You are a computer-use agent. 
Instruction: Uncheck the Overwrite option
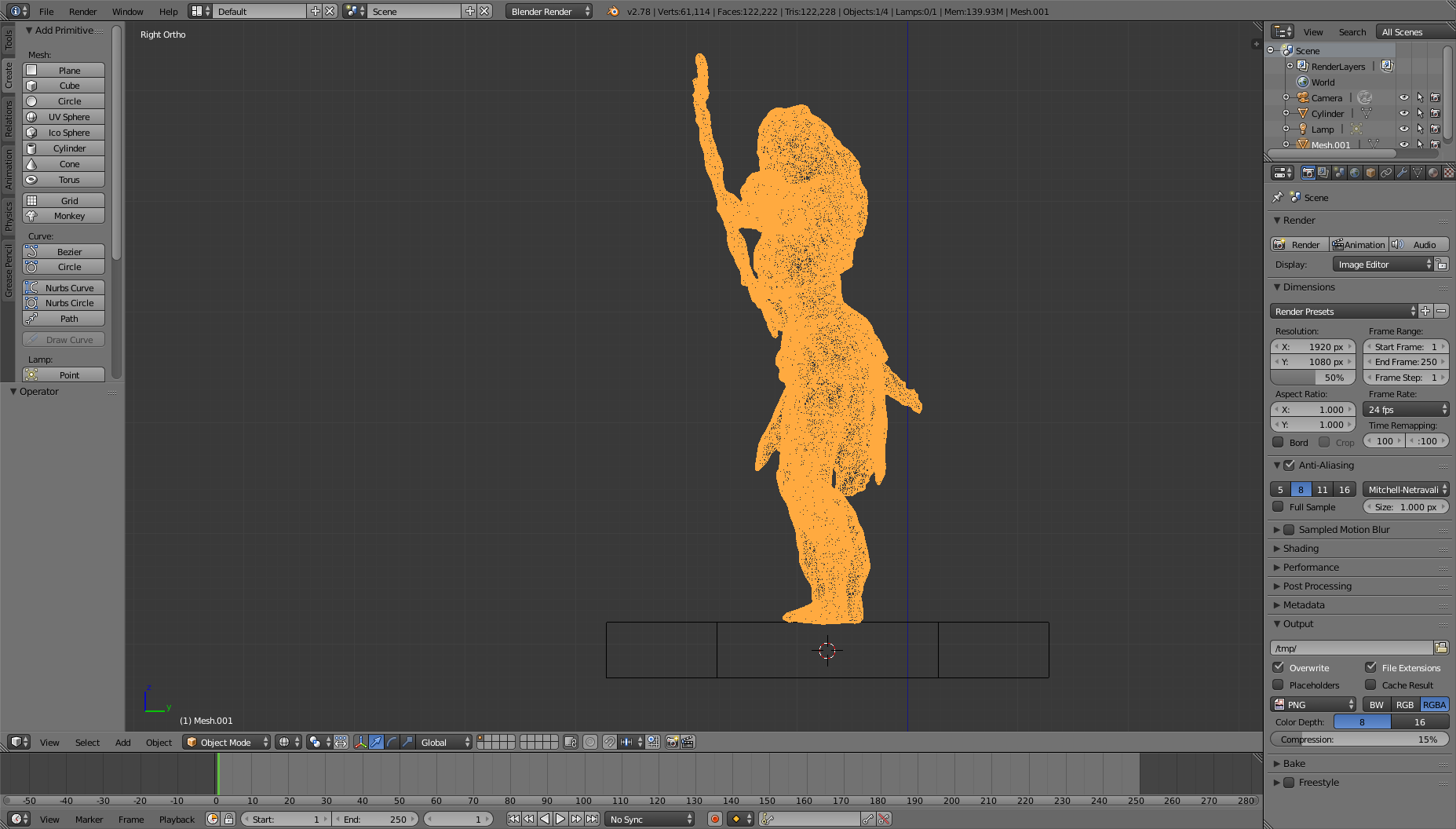pos(1278,667)
